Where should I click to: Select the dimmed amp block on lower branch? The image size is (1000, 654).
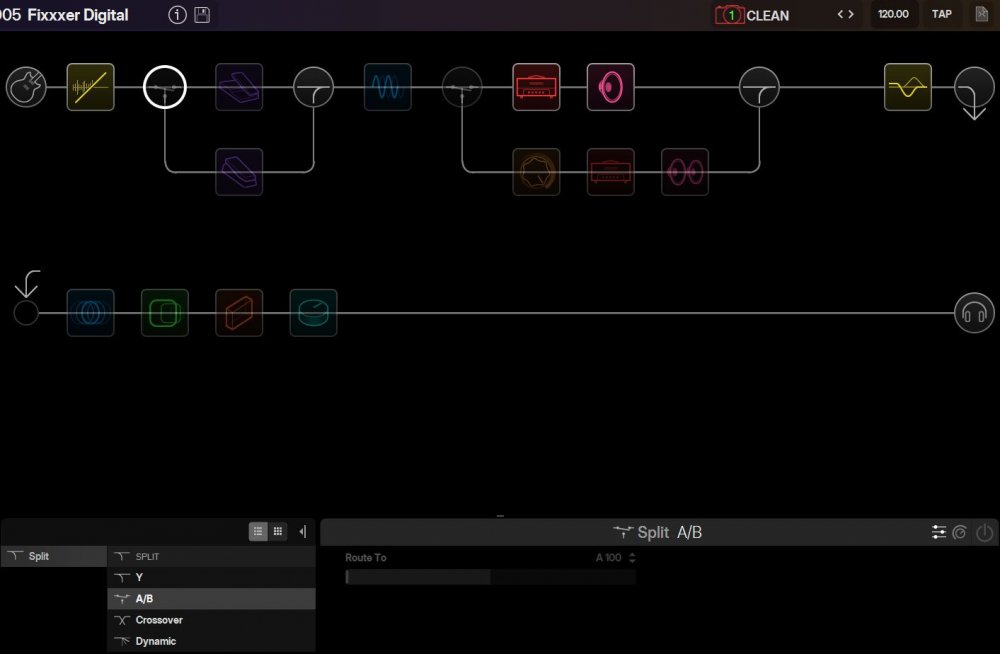click(x=610, y=172)
